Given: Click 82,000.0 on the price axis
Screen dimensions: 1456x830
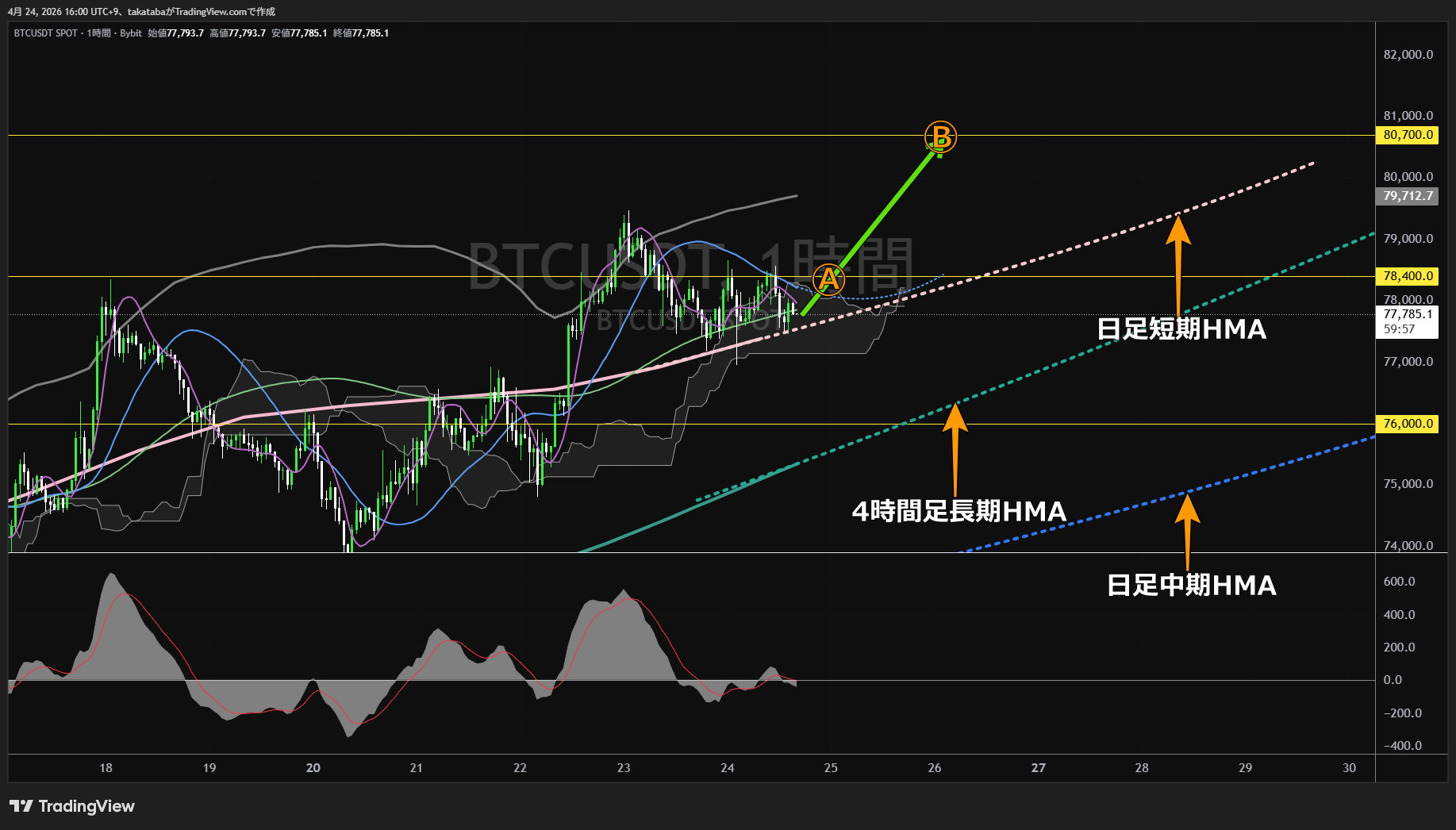Looking at the screenshot, I should (x=1408, y=55).
